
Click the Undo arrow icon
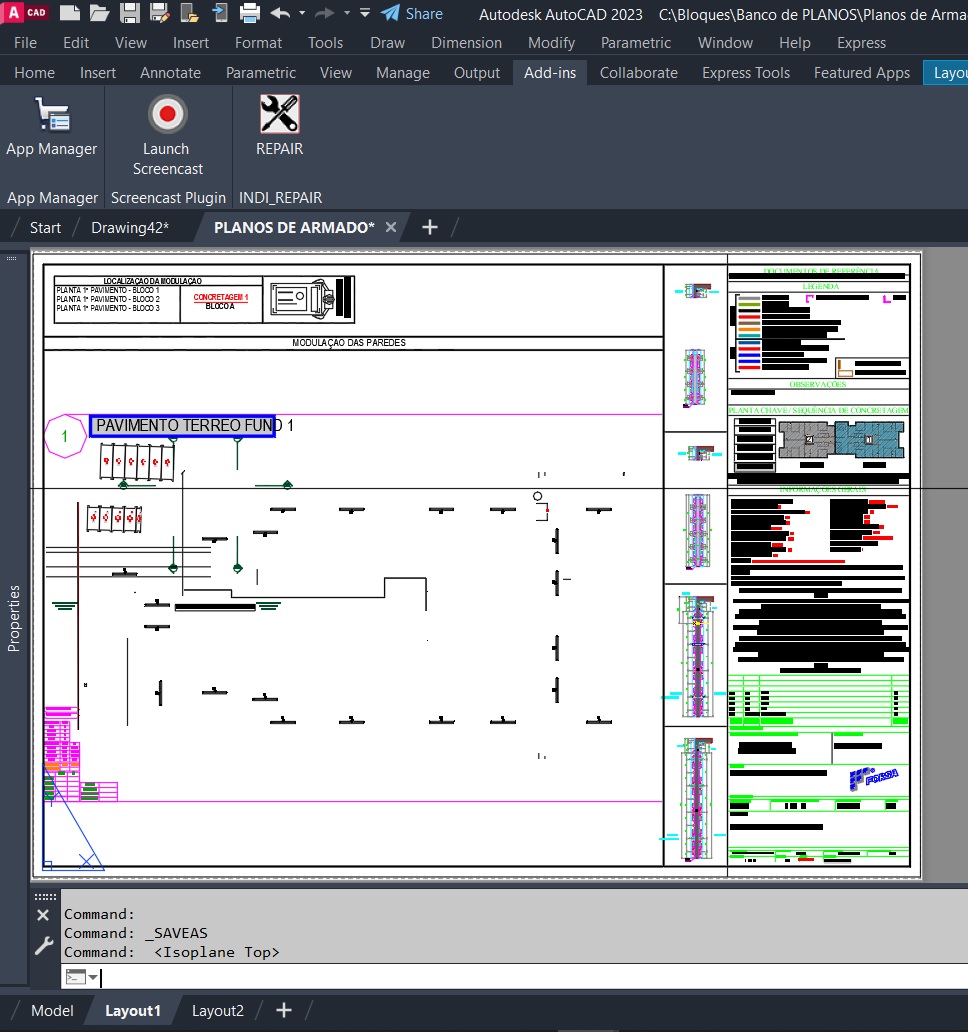coord(280,13)
